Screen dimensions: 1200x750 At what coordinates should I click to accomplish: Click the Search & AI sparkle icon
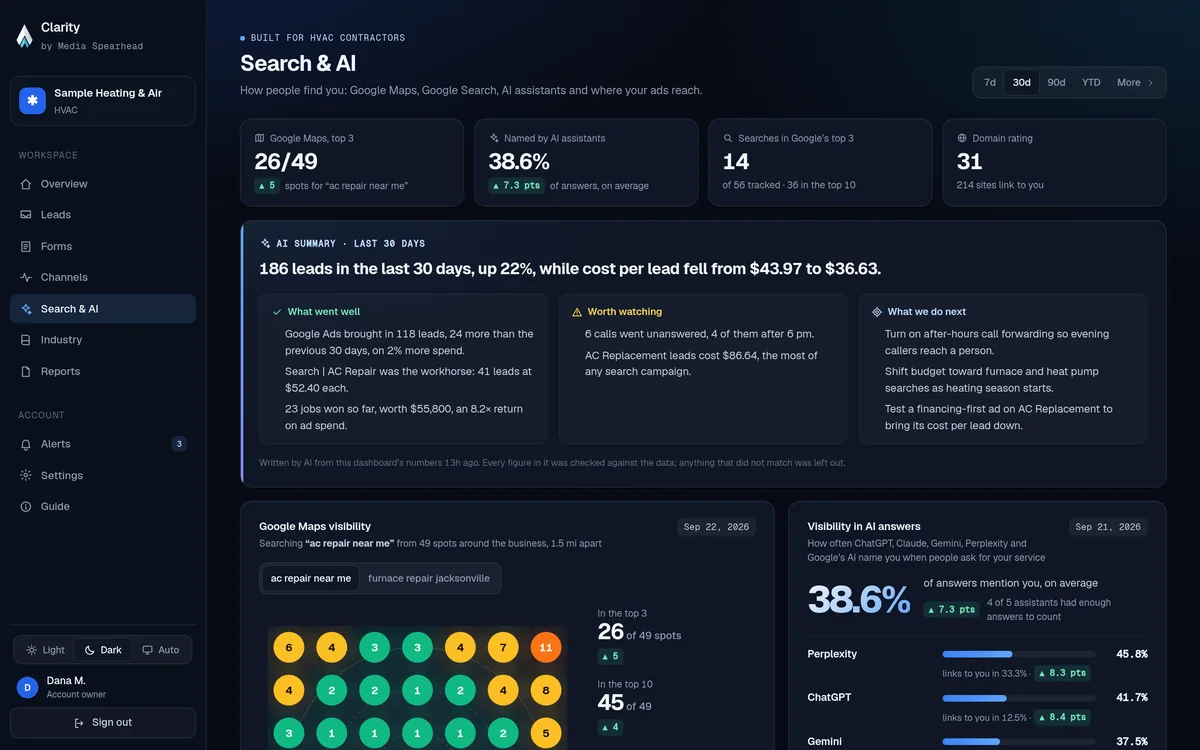[x=26, y=309]
